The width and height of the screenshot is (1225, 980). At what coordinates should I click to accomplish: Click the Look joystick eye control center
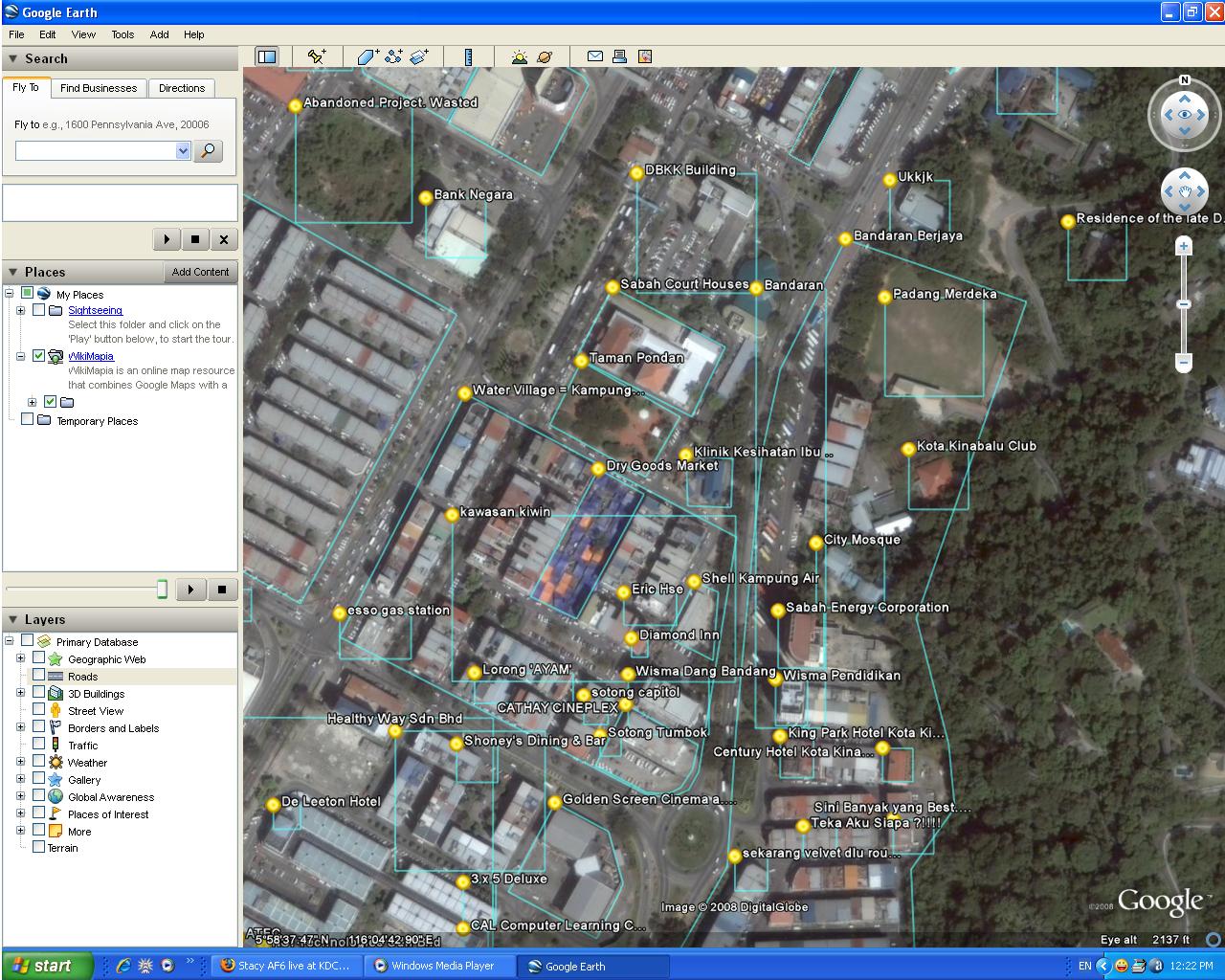point(1185,115)
